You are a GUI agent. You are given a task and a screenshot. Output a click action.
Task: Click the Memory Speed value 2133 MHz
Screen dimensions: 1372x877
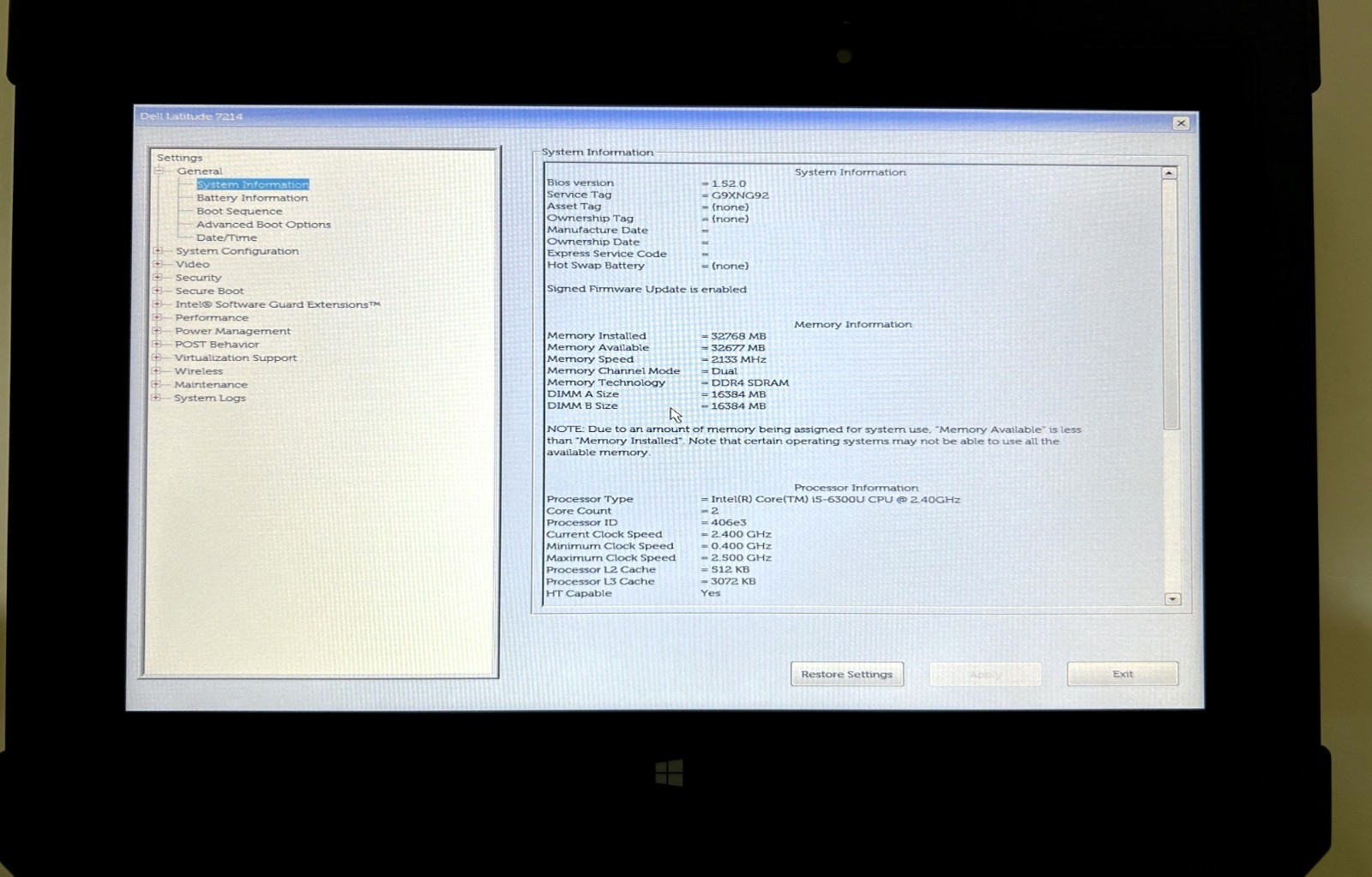738,359
